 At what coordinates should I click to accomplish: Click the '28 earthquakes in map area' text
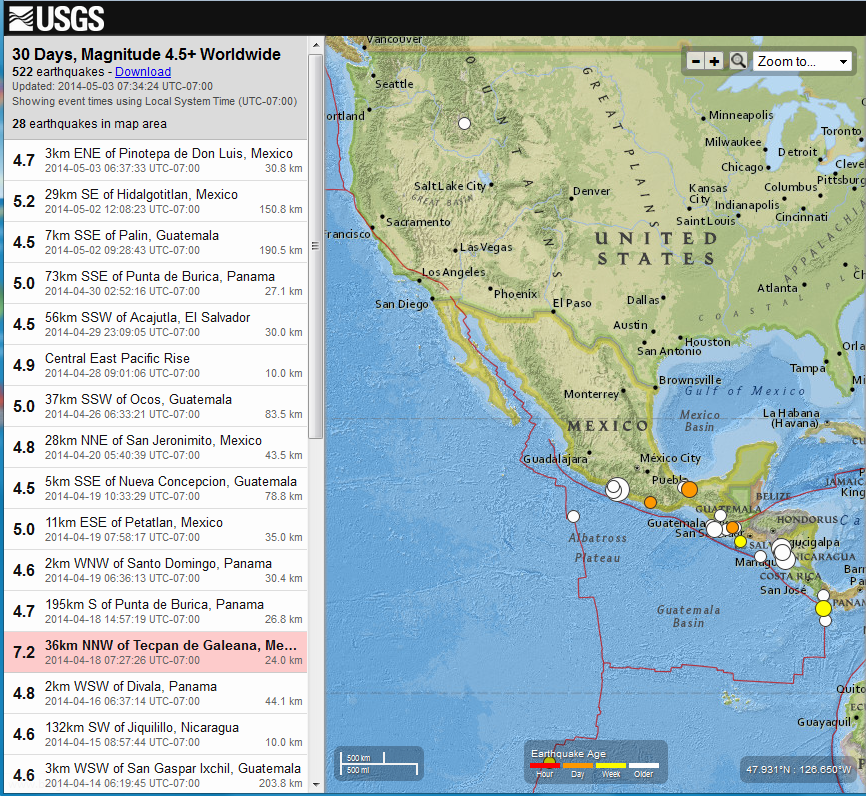coord(89,124)
